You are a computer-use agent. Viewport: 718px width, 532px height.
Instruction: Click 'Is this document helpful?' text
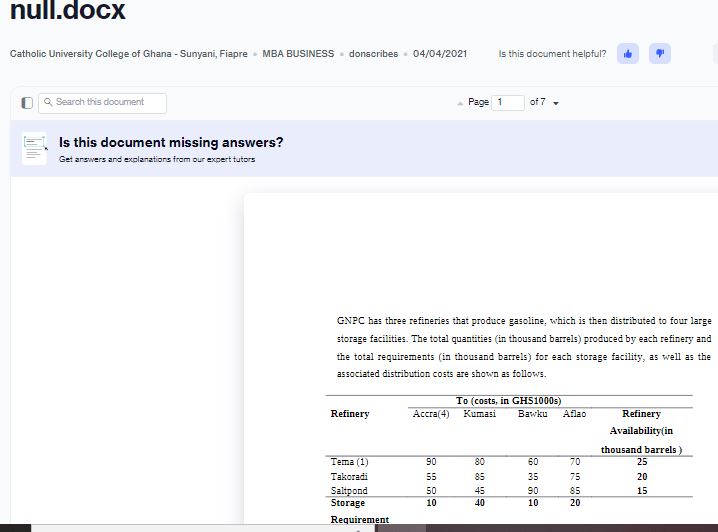coord(552,54)
